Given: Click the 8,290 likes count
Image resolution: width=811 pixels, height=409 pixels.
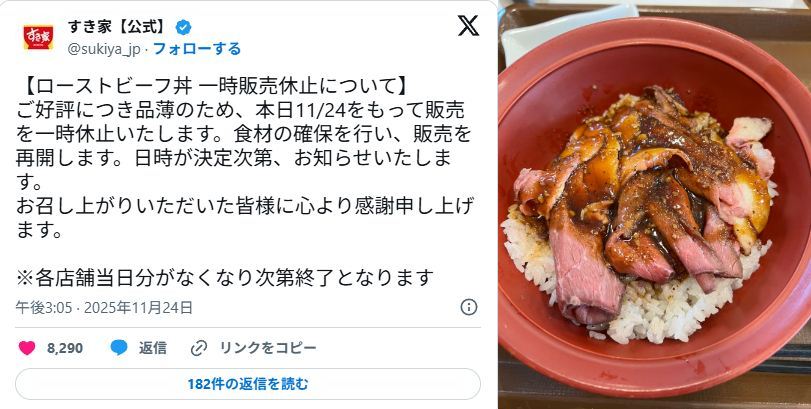Looking at the screenshot, I should coord(65,349).
